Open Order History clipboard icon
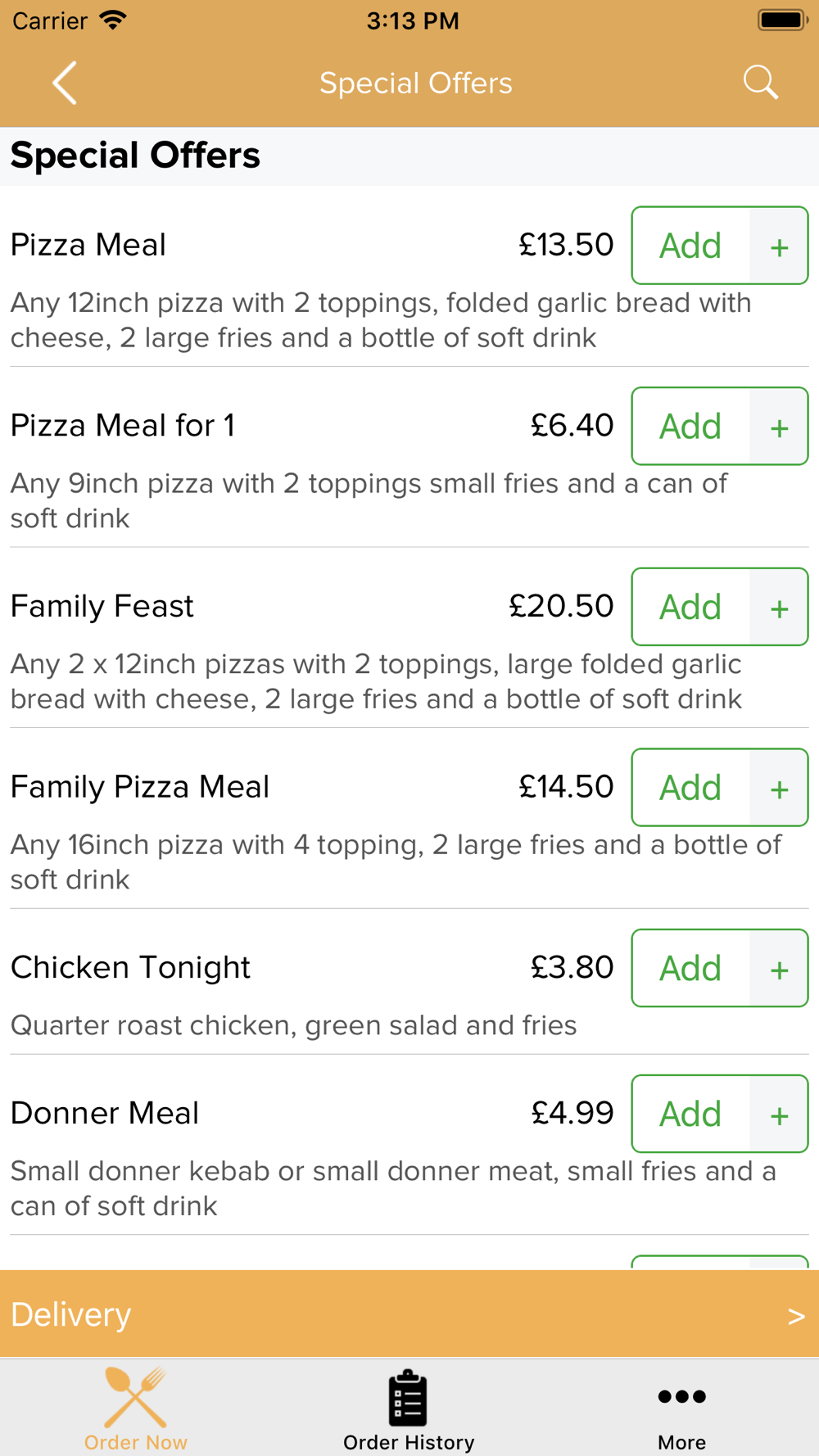 [x=408, y=1398]
